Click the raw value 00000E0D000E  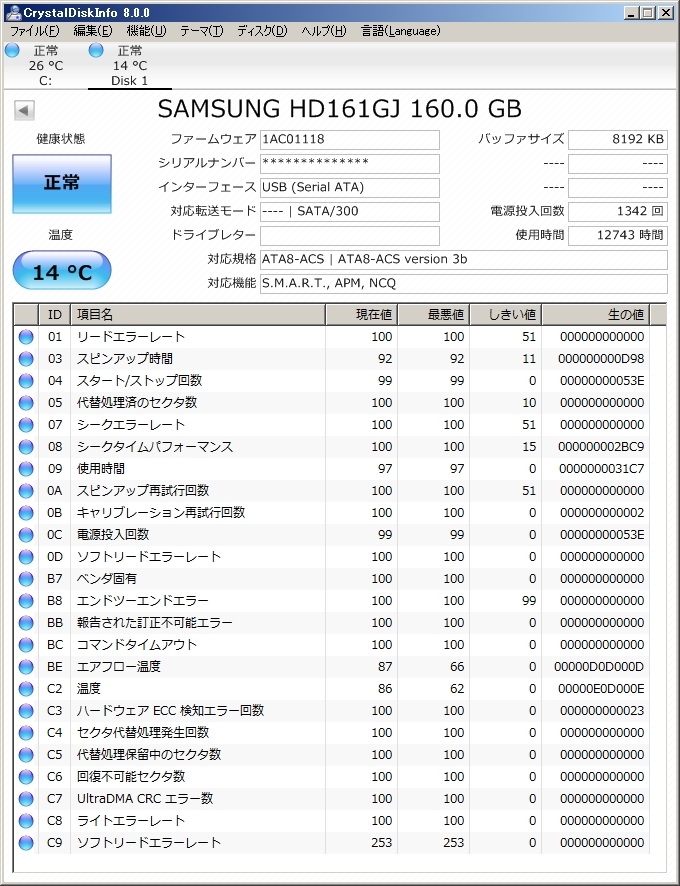601,689
